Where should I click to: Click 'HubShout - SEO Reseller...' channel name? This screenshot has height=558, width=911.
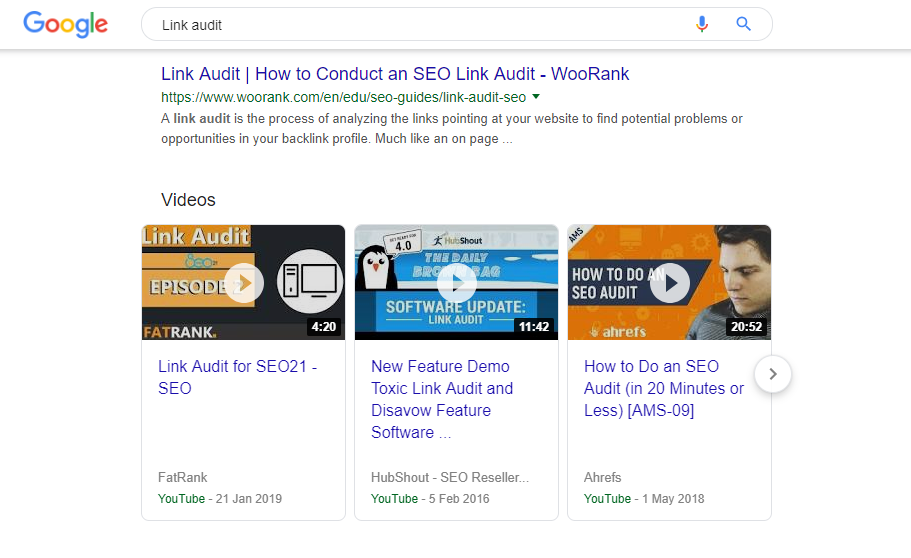450,477
